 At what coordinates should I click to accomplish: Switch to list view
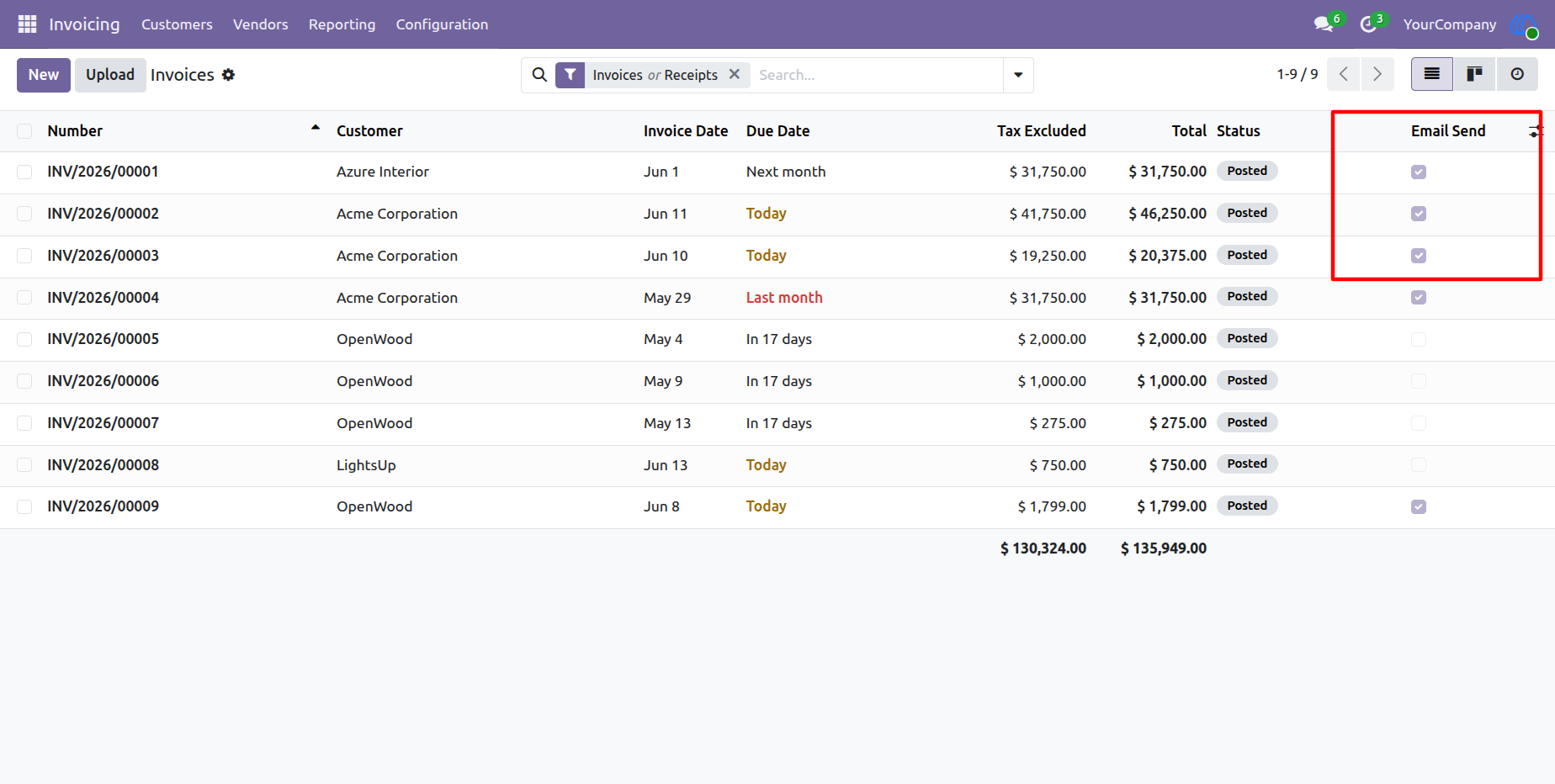(1431, 75)
